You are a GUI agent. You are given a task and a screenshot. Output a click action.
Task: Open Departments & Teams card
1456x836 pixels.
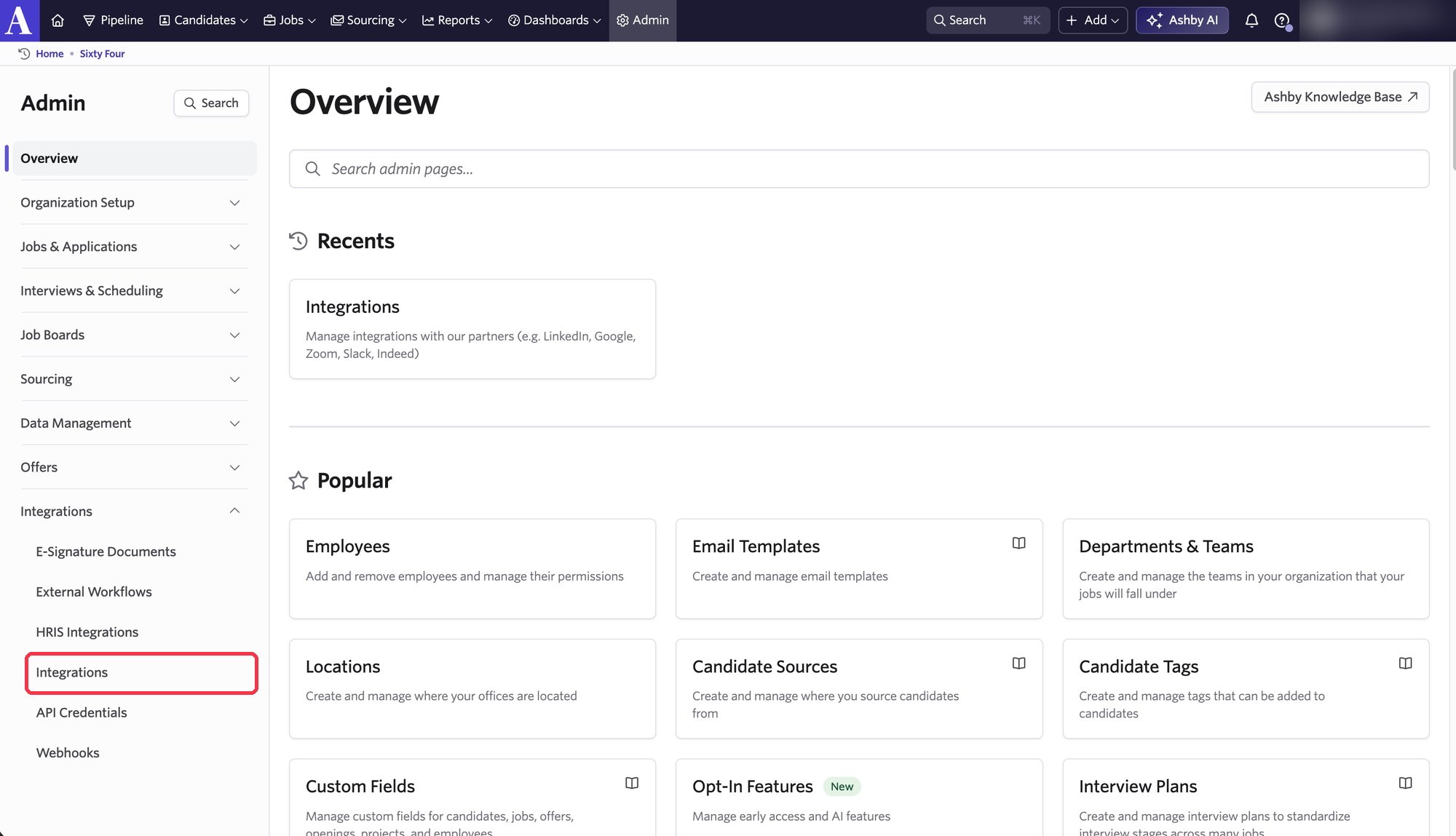click(1246, 569)
